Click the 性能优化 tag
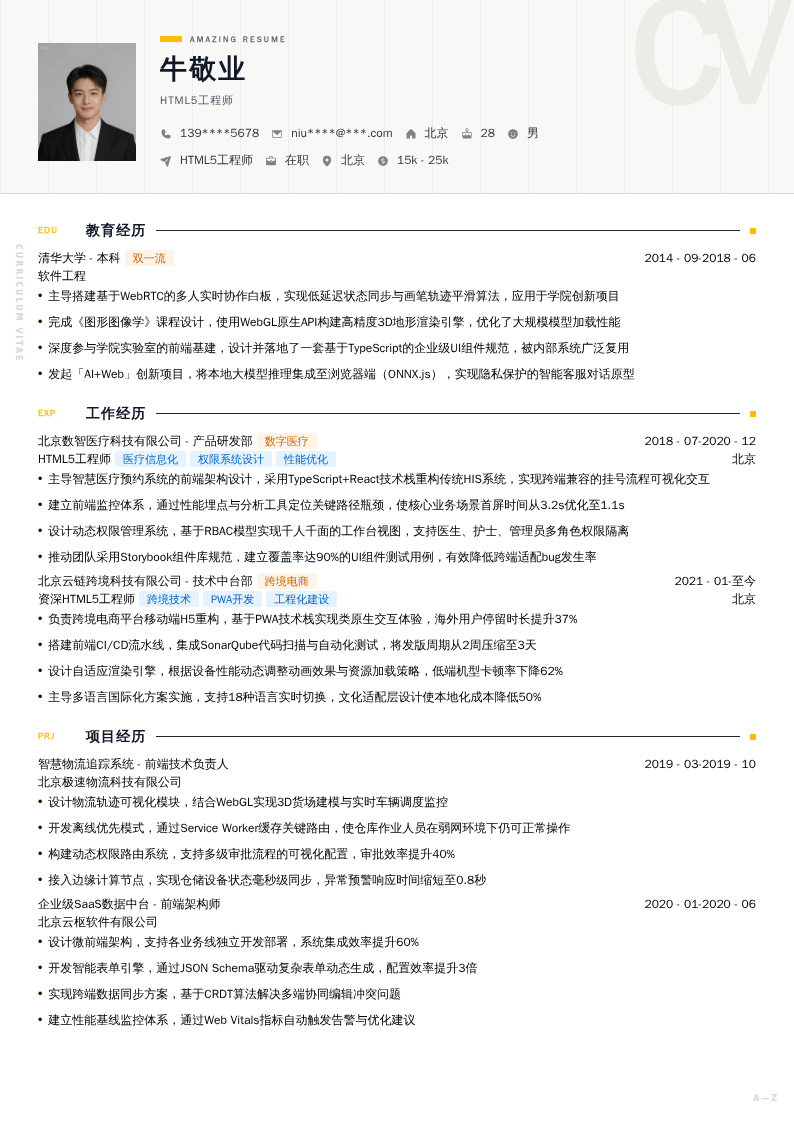The width and height of the screenshot is (794, 1123). 306,459
